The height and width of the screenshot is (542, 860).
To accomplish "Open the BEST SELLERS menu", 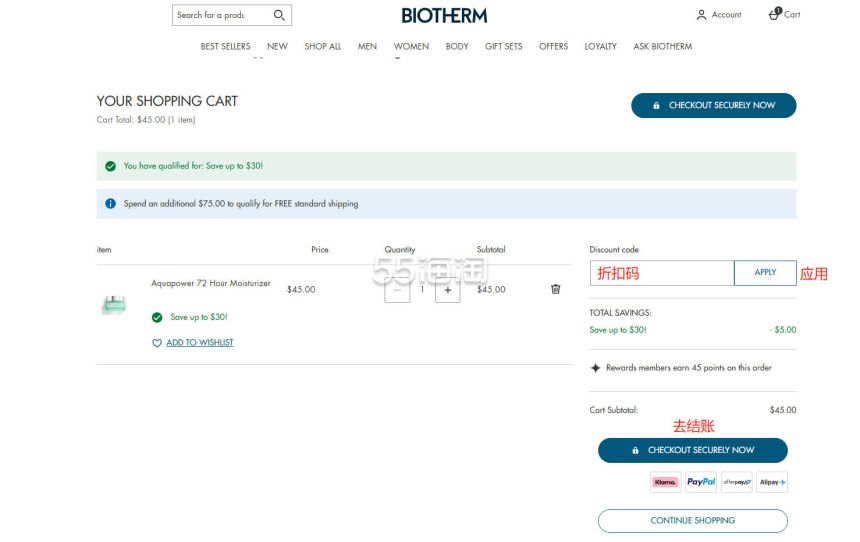I will coord(225,46).
